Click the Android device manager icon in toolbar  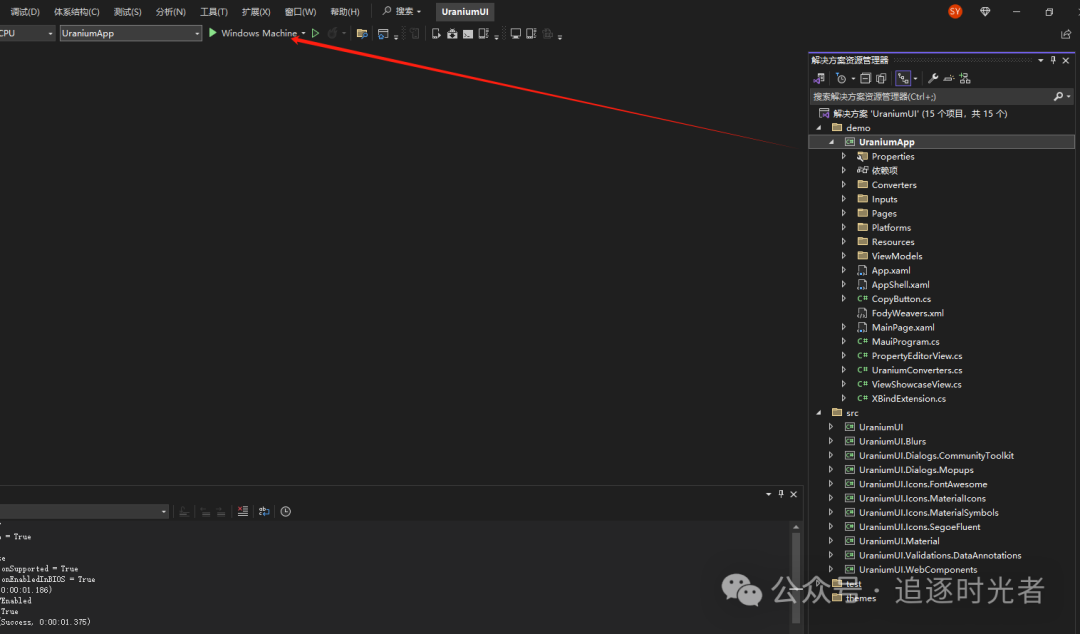pyautogui.click(x=436, y=33)
